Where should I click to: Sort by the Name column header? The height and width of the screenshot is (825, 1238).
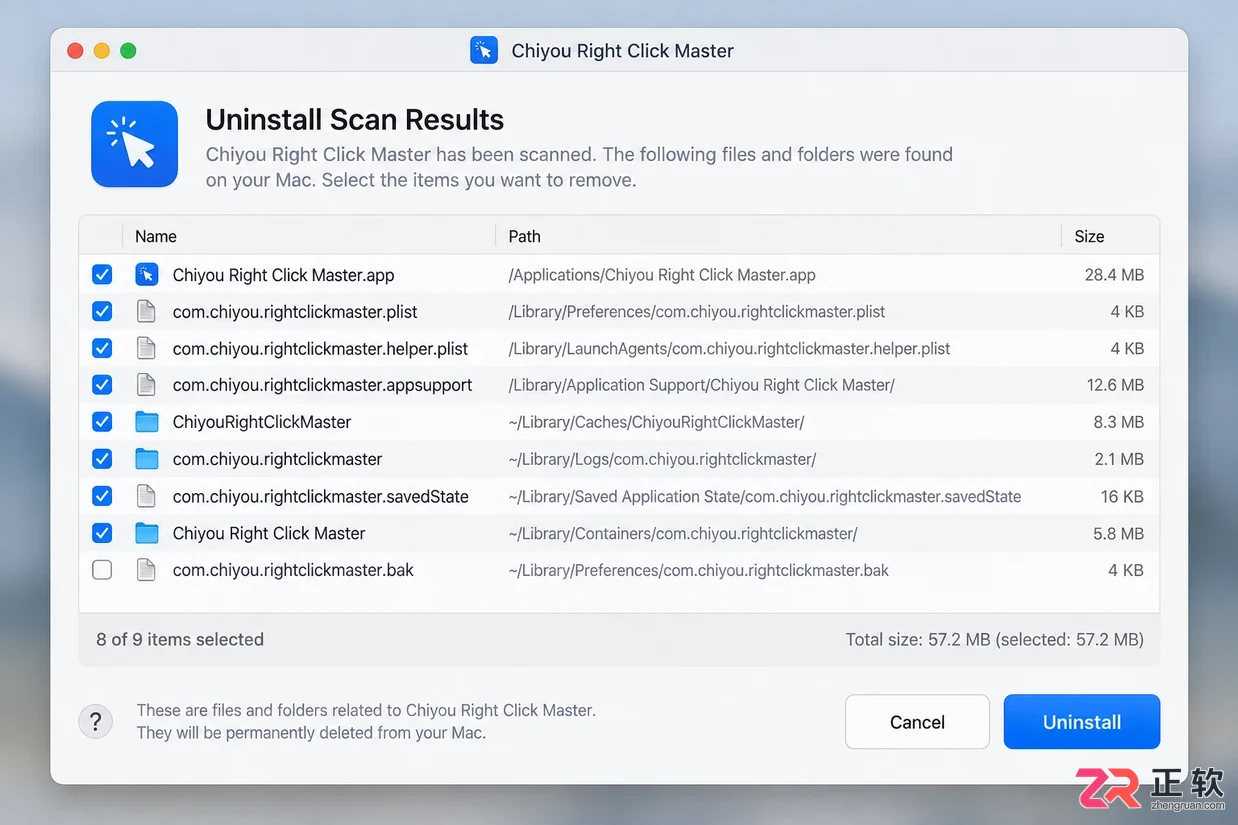click(156, 236)
